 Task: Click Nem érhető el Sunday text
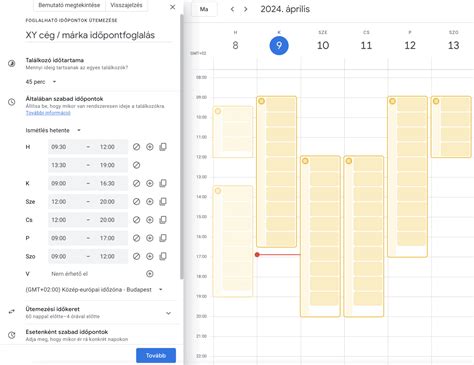[69, 274]
